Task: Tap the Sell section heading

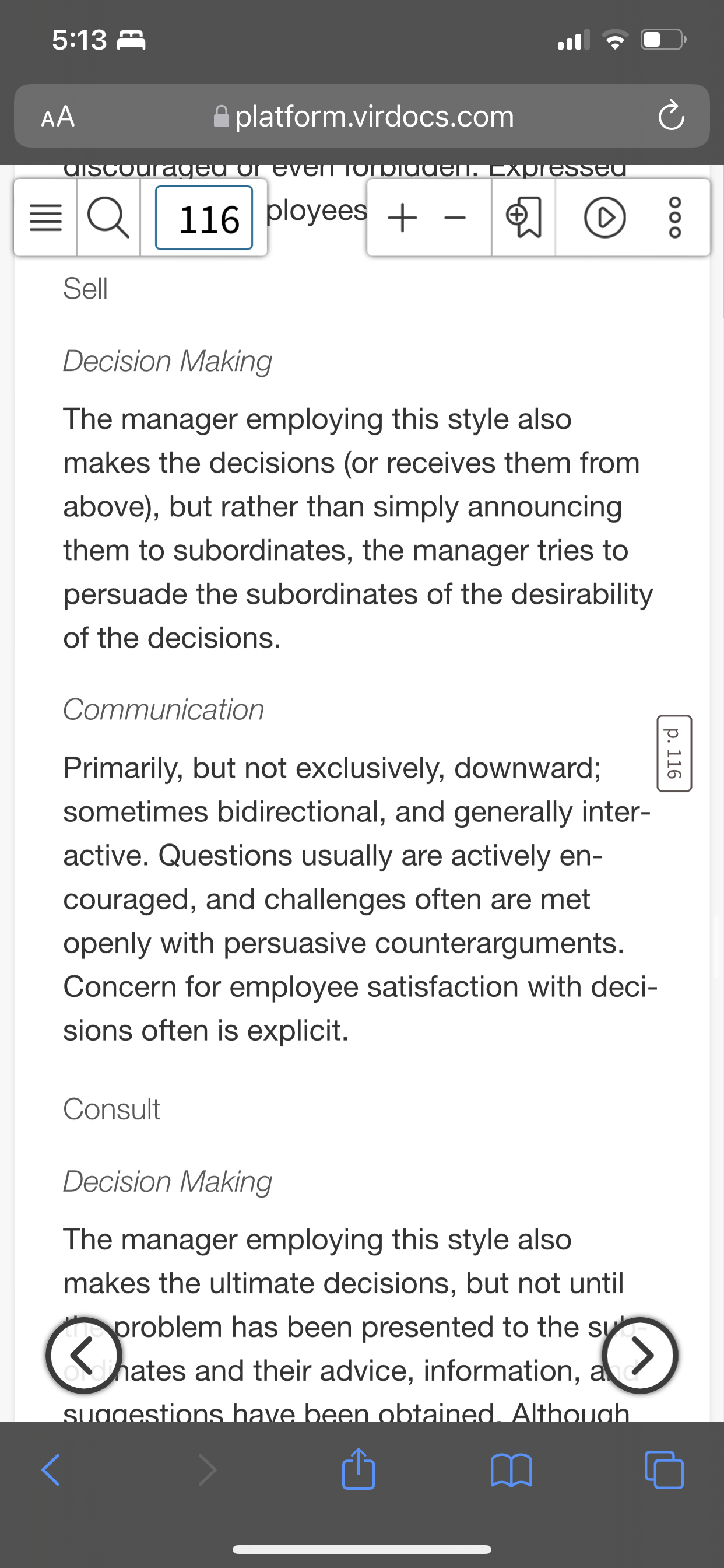Action: (86, 289)
